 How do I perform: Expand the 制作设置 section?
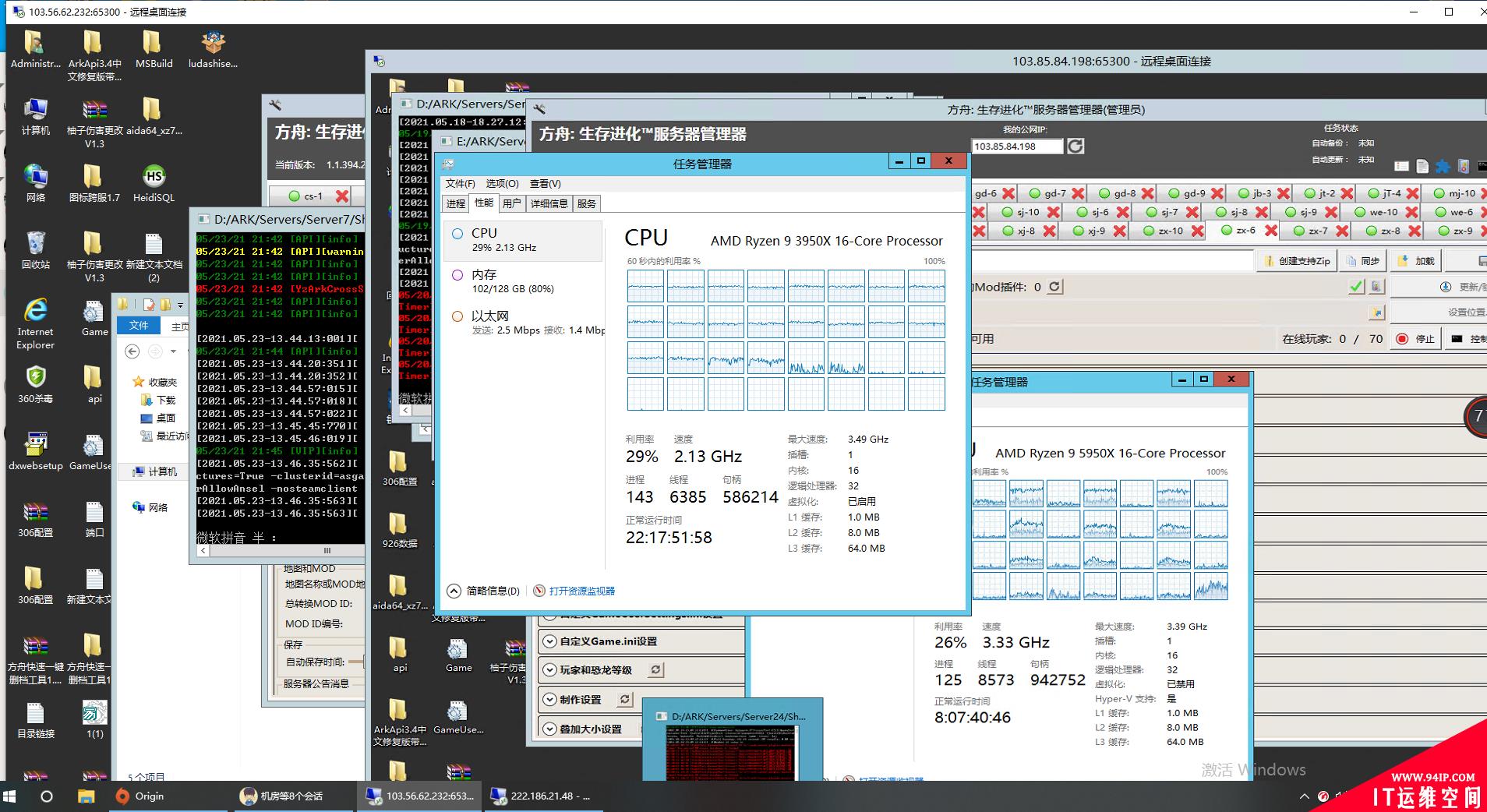pos(549,700)
